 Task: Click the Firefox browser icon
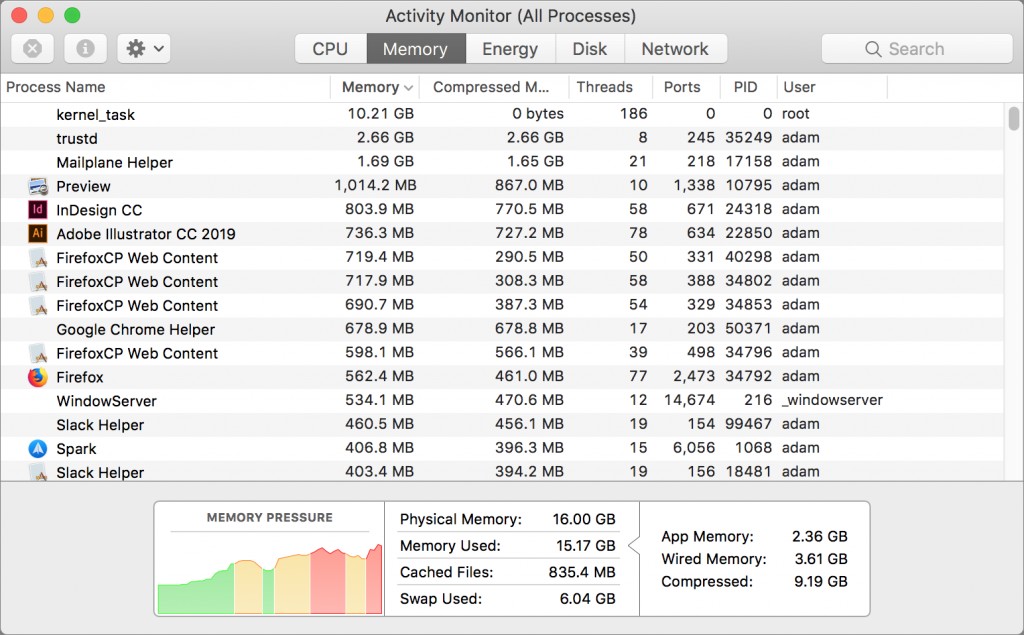click(x=38, y=377)
